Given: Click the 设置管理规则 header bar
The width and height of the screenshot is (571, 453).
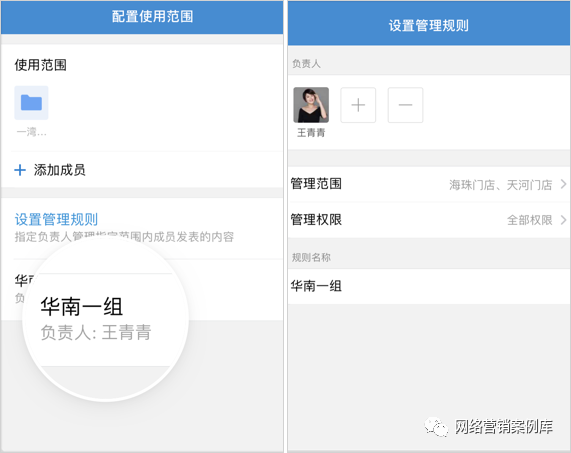Looking at the screenshot, I should pos(429,24).
